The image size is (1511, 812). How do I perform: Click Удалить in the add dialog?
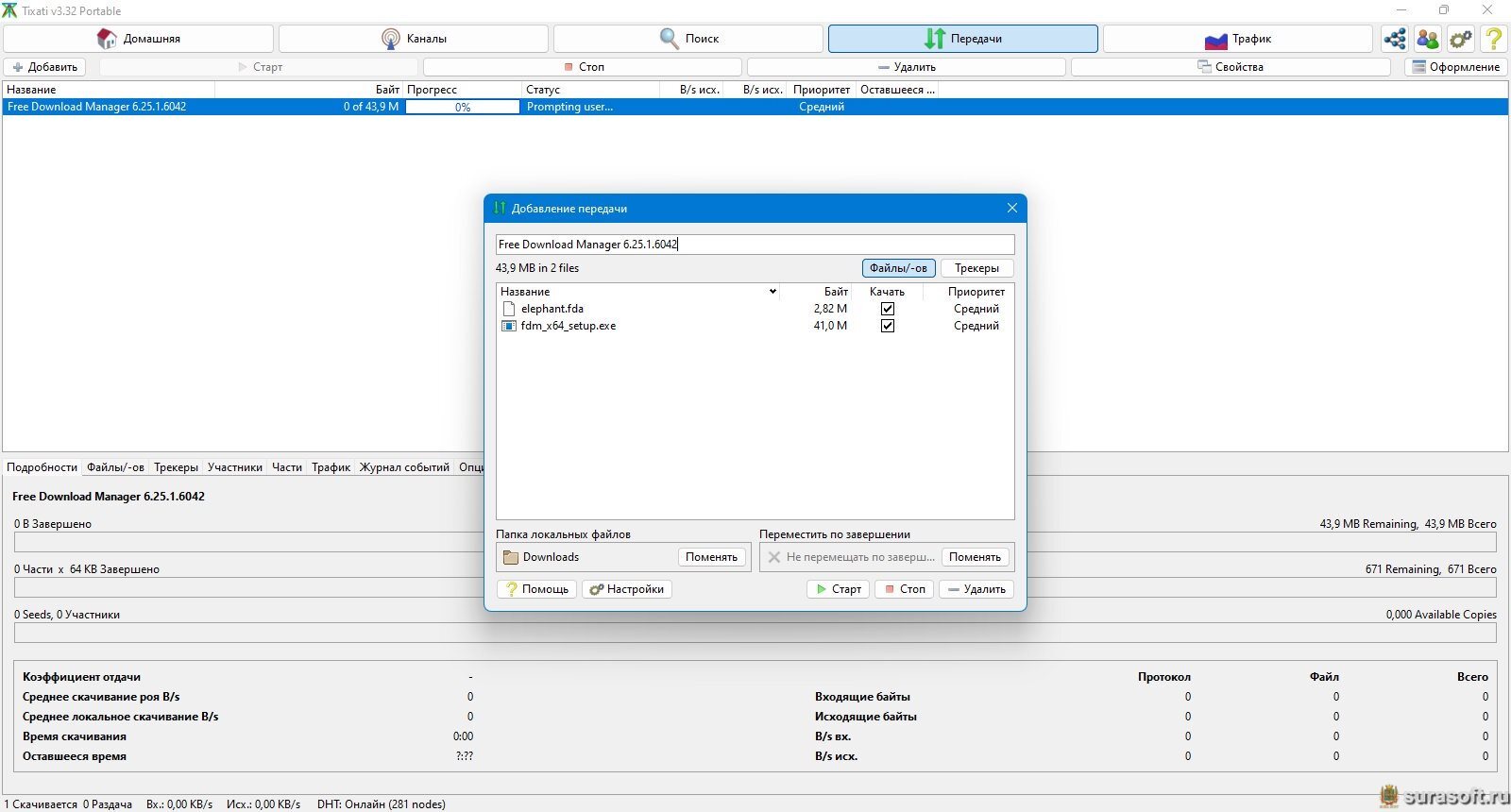976,589
